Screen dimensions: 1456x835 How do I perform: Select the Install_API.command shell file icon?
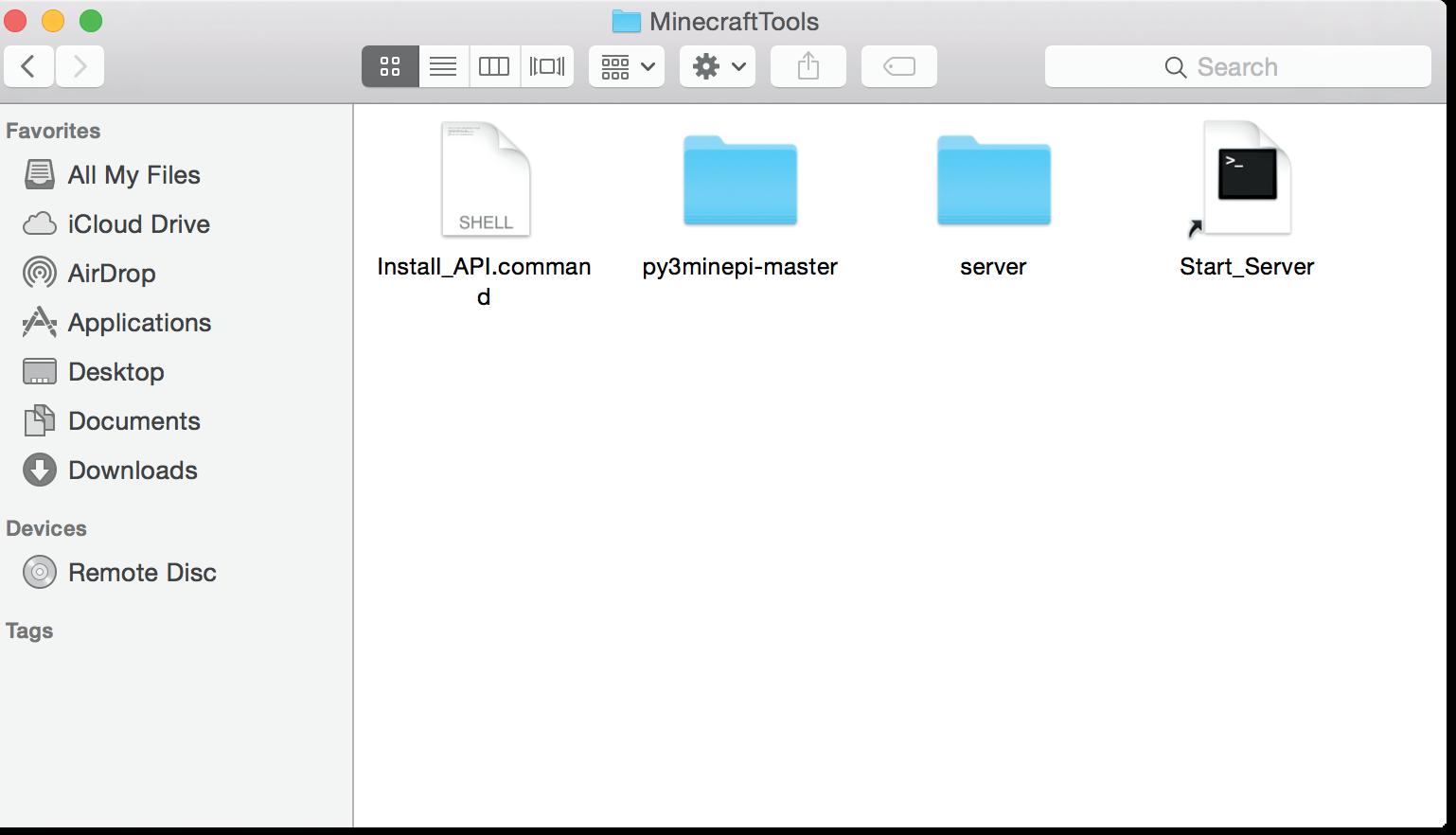tap(486, 179)
